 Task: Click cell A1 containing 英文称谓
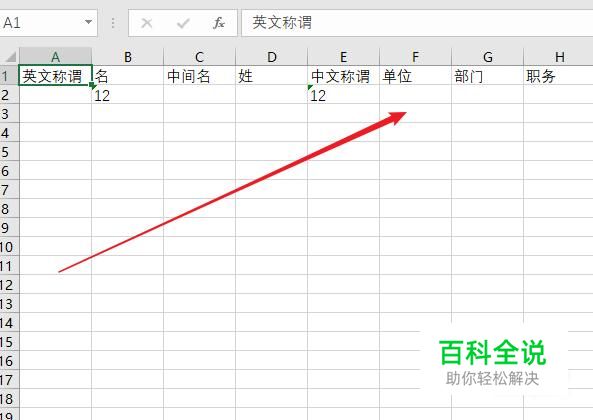55,75
